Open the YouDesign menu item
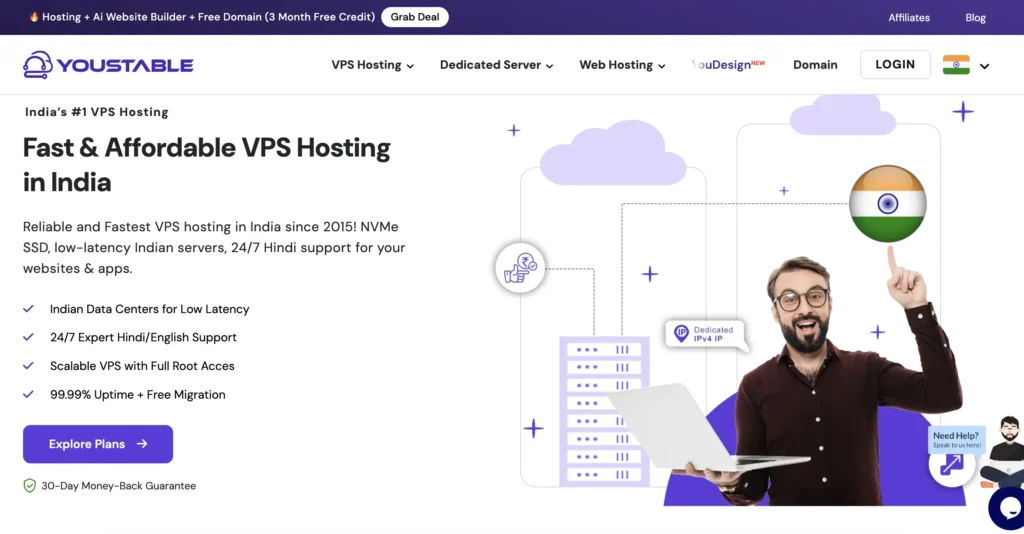This screenshot has height=534, width=1024. tap(728, 65)
